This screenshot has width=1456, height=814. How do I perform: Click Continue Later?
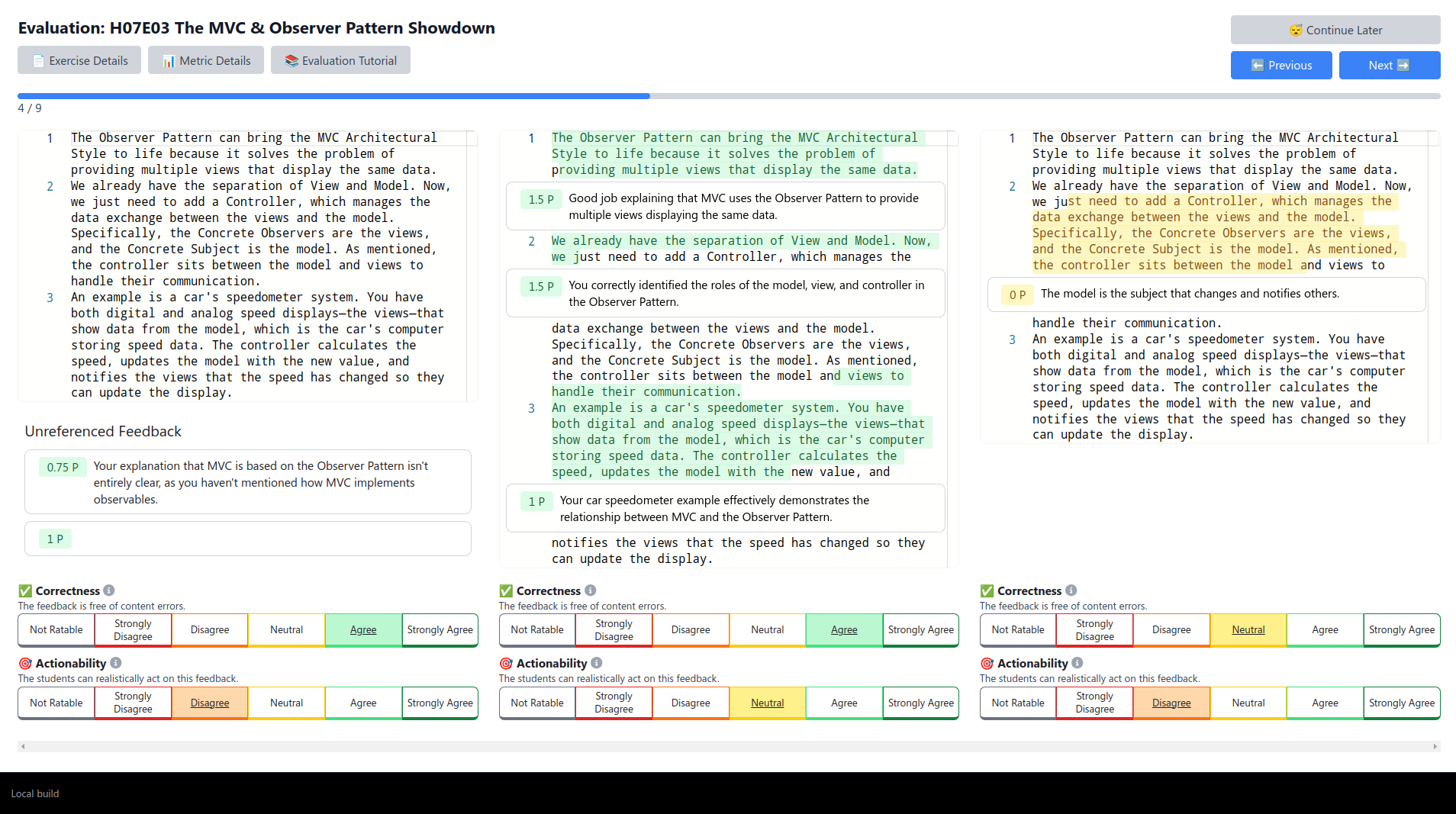pyautogui.click(x=1335, y=30)
